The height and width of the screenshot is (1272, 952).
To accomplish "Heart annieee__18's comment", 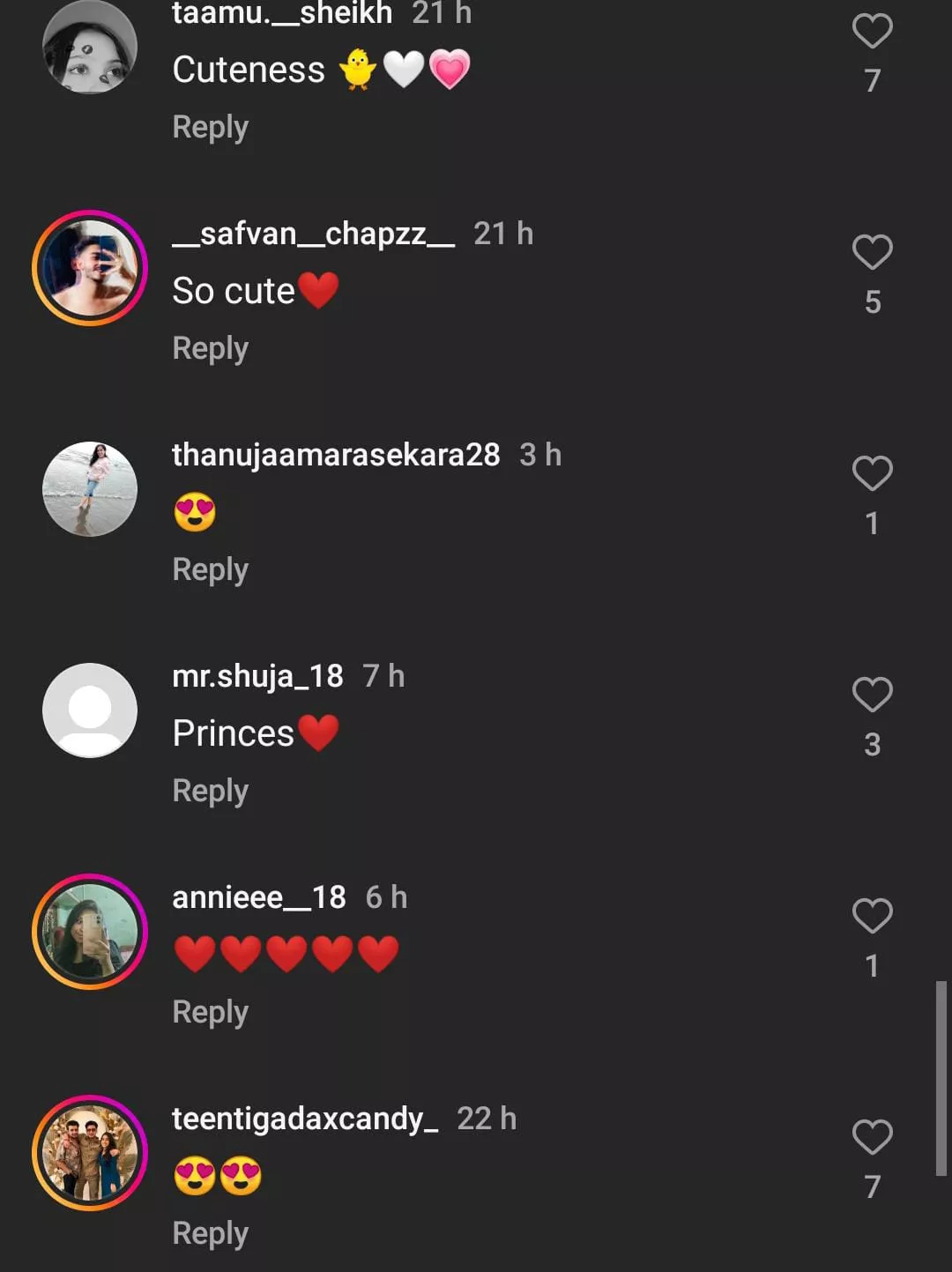I will click(x=872, y=917).
